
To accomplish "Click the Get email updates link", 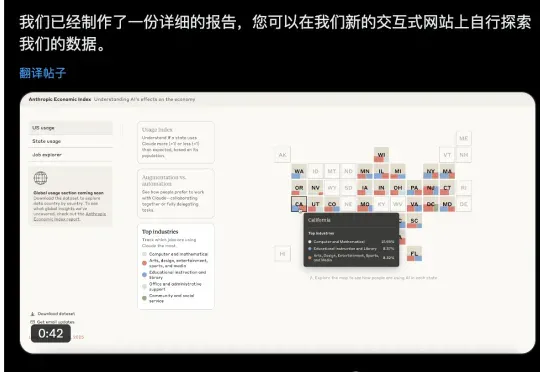I will point(55,322).
